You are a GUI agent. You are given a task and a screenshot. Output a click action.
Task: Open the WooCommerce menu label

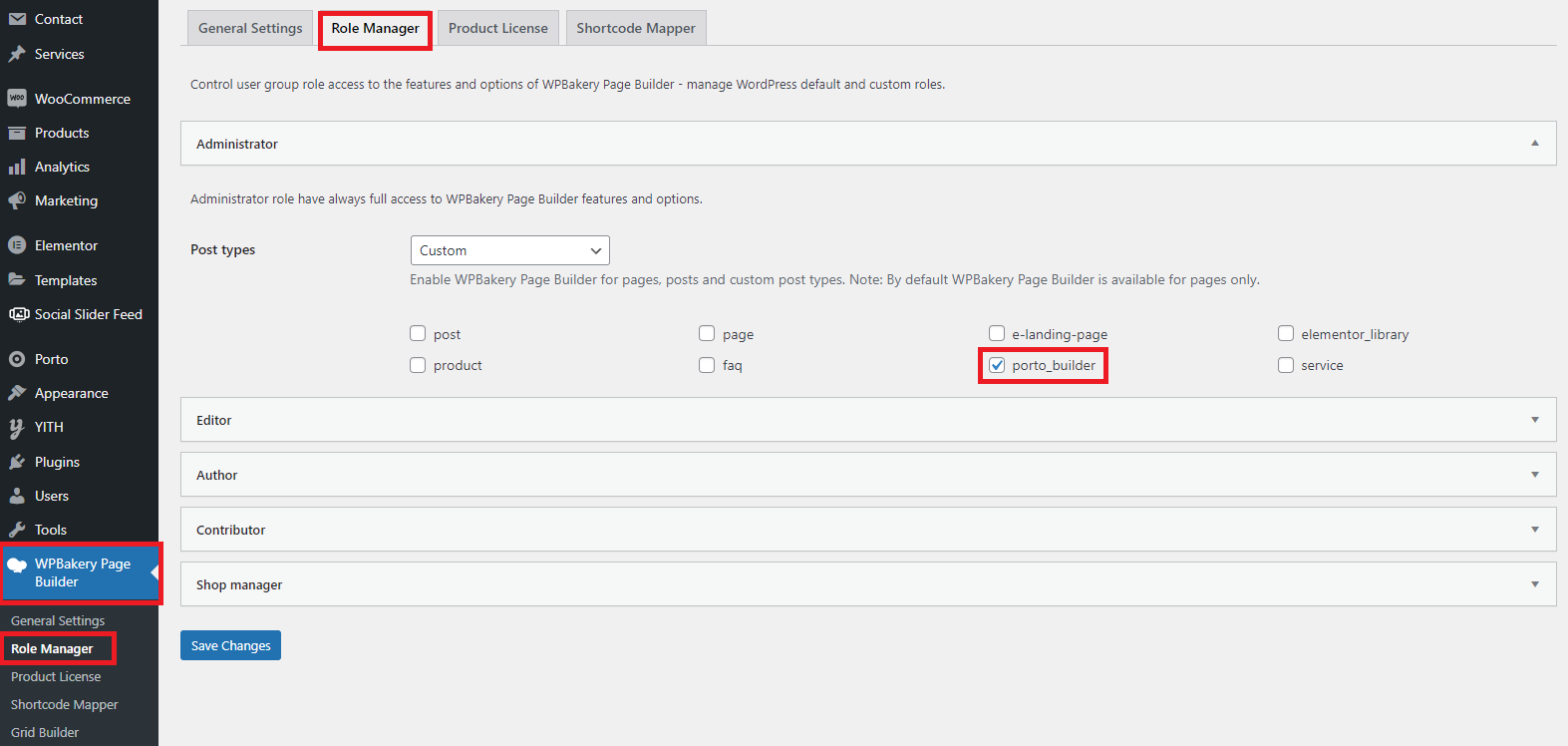(x=83, y=99)
